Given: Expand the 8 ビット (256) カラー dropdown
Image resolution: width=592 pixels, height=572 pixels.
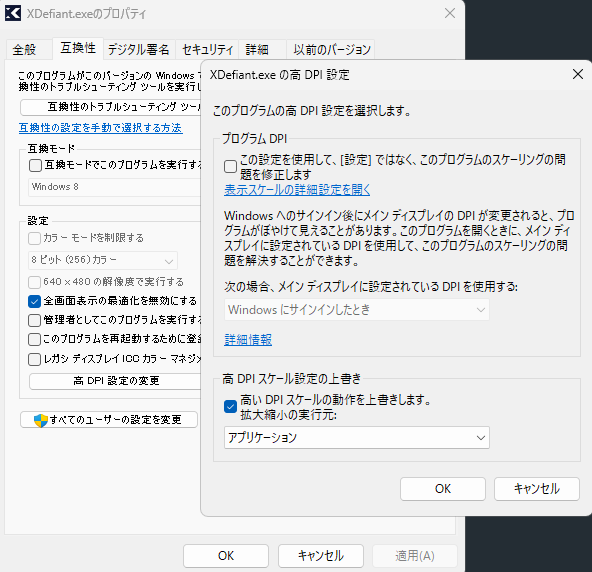Looking at the screenshot, I should 103,260.
